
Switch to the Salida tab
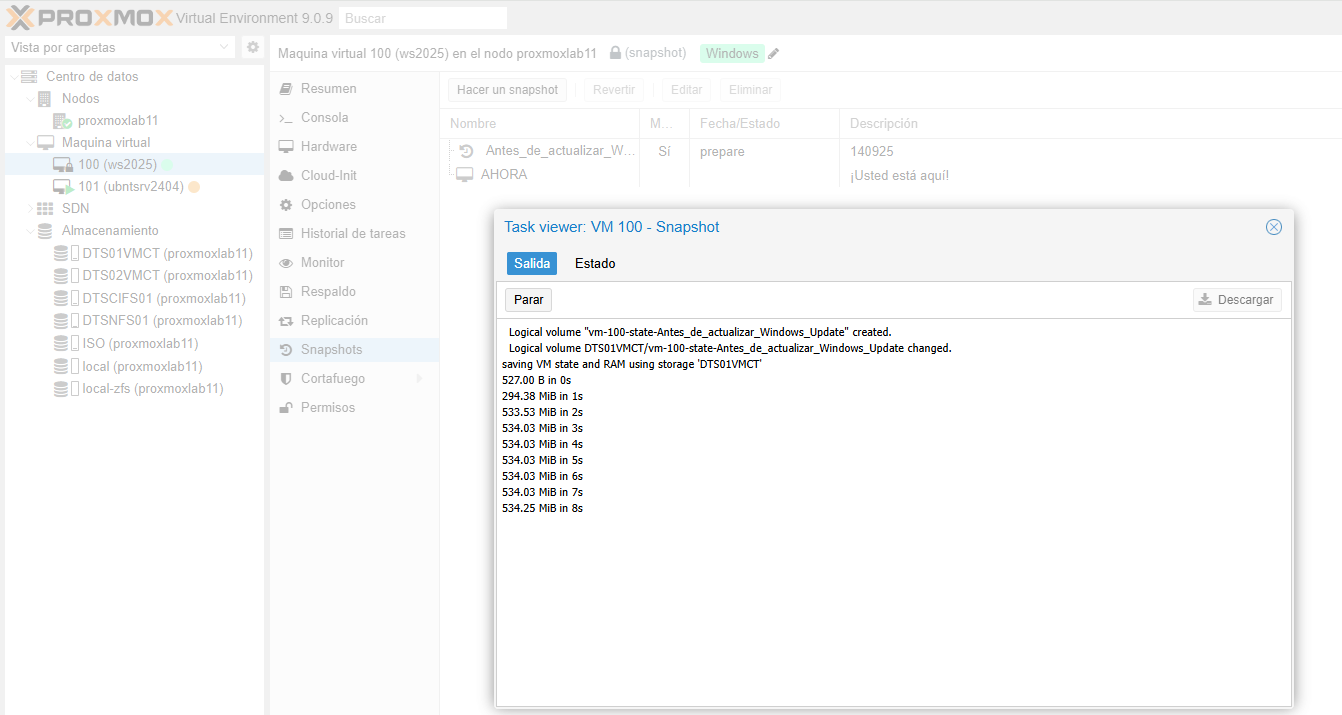[532, 263]
